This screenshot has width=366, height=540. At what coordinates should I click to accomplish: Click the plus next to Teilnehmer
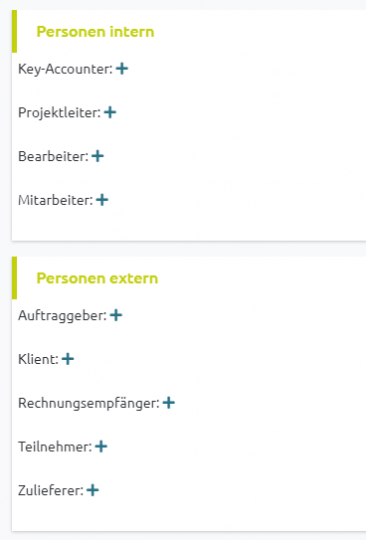(x=101, y=446)
